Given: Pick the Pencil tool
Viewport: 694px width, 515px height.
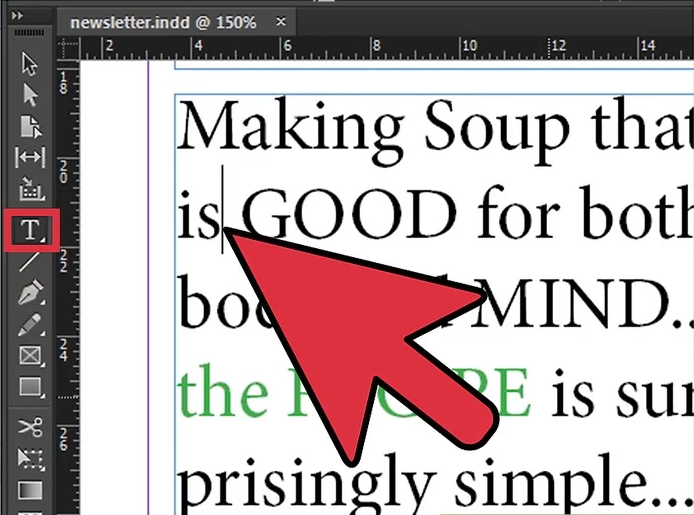Looking at the screenshot, I should [x=30, y=325].
